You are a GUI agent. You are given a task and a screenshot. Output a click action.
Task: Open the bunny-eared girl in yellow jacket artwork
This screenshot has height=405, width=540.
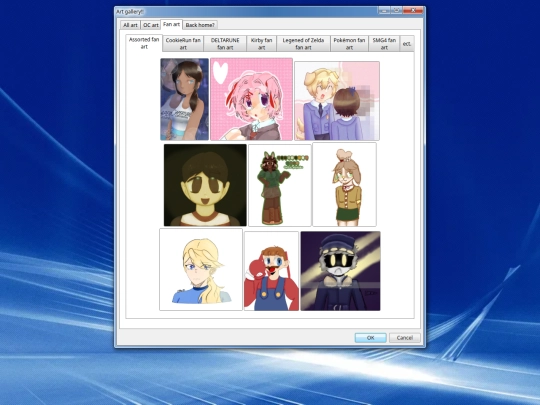[344, 184]
